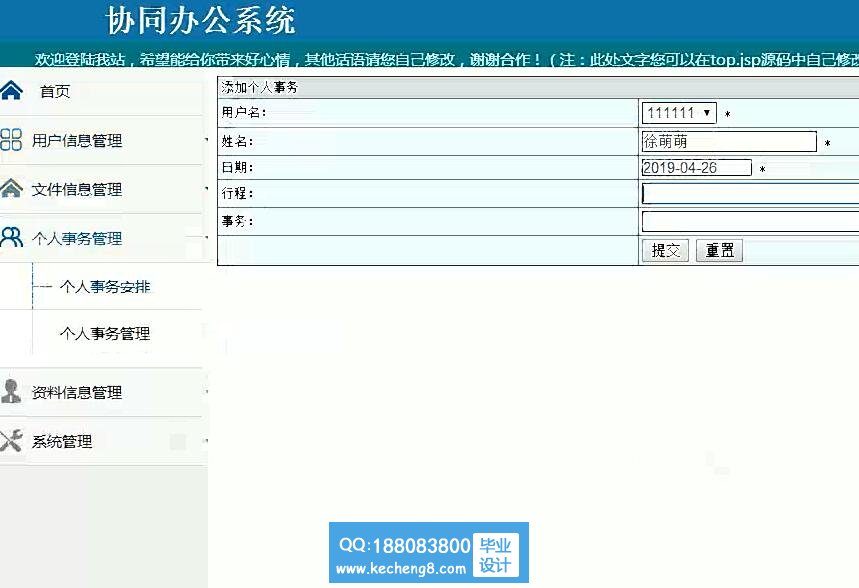The height and width of the screenshot is (588, 859).
Task: Click the 提交 submit button
Action: 665,250
